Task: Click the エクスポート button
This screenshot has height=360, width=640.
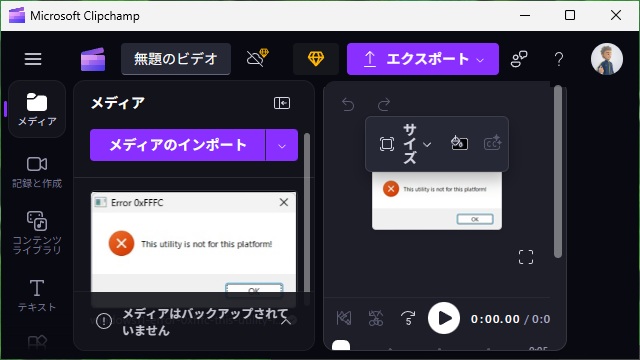Action: 423,59
